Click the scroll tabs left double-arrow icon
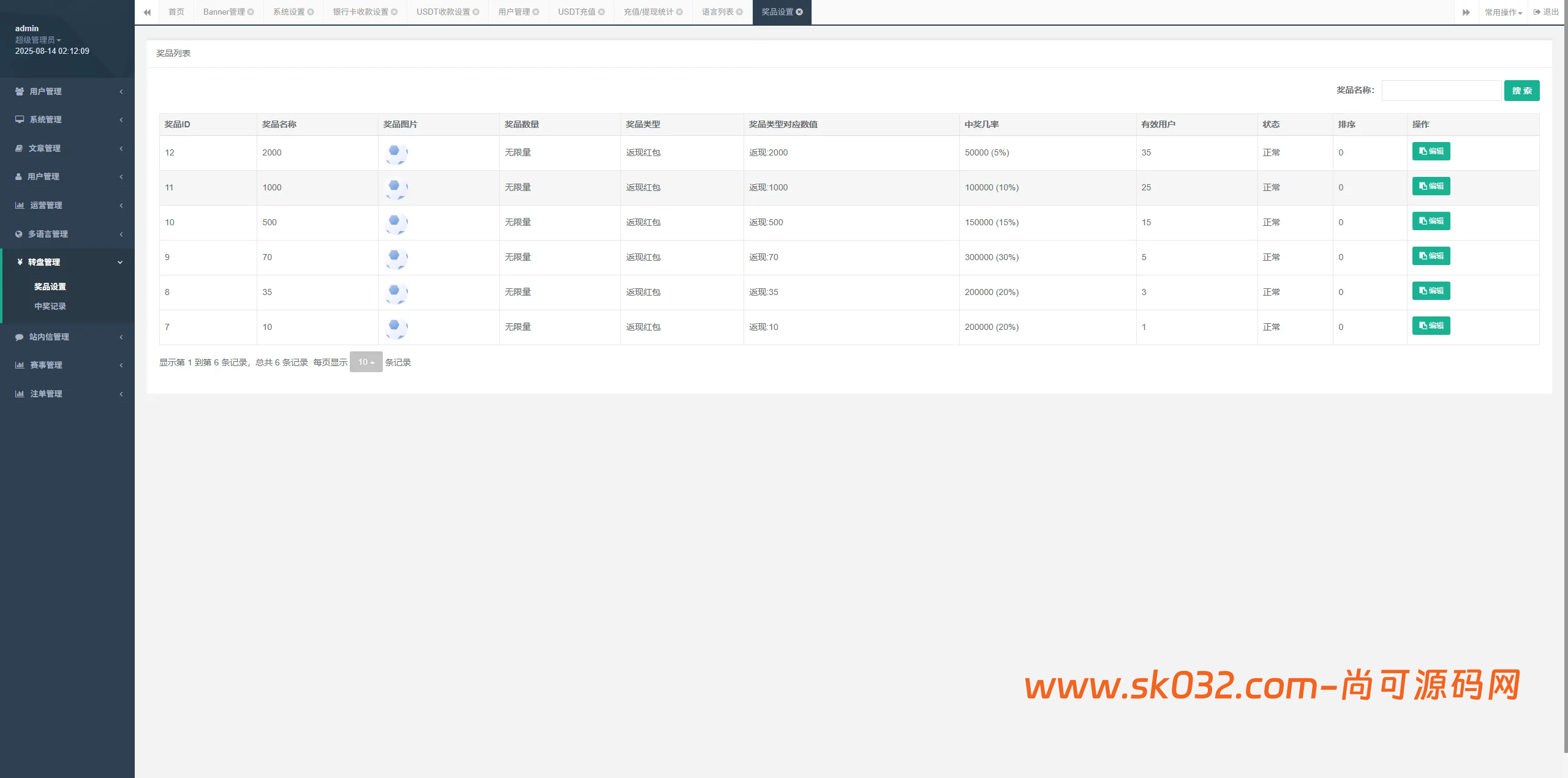 pyautogui.click(x=147, y=12)
